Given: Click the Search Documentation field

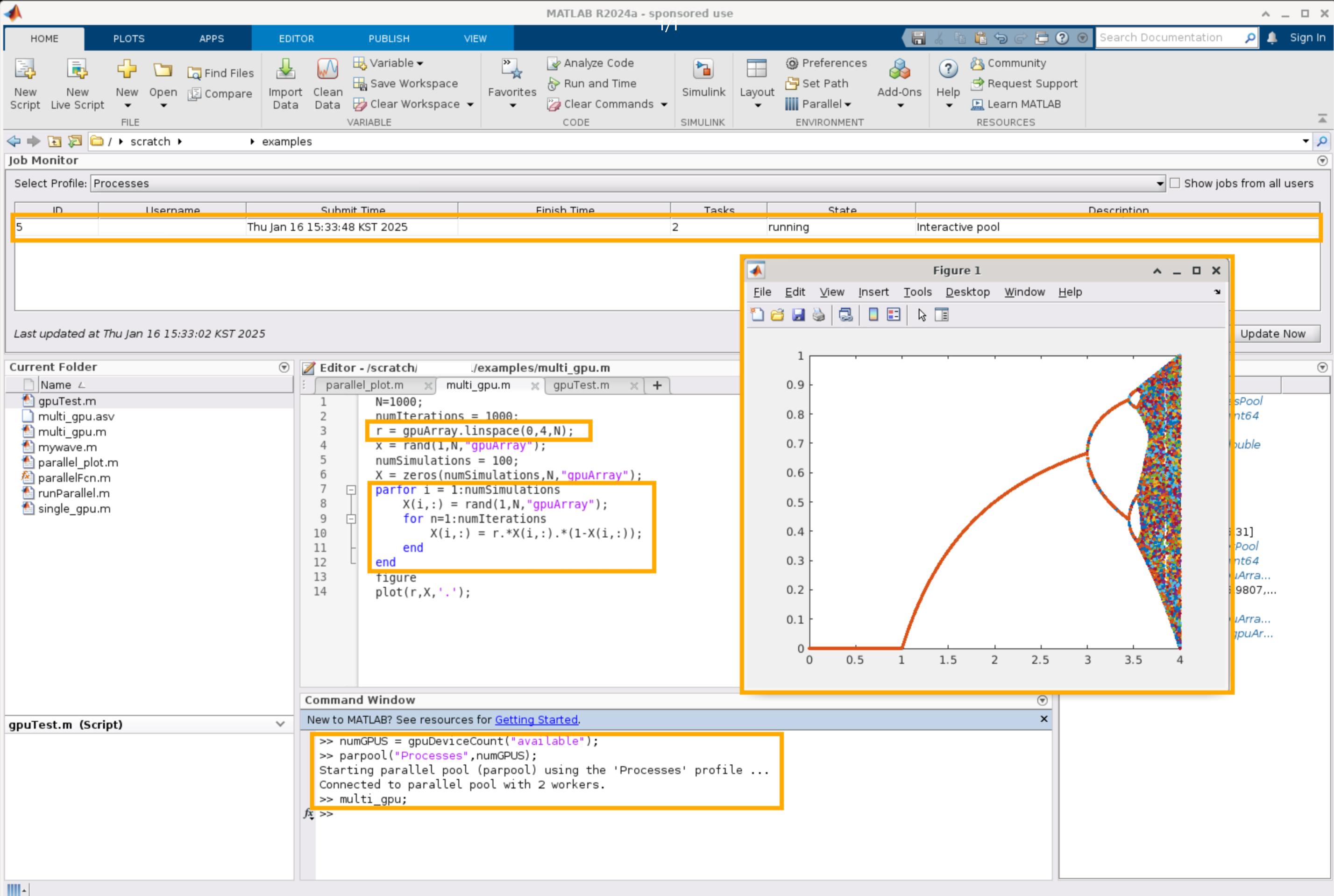Looking at the screenshot, I should pyautogui.click(x=1170, y=38).
